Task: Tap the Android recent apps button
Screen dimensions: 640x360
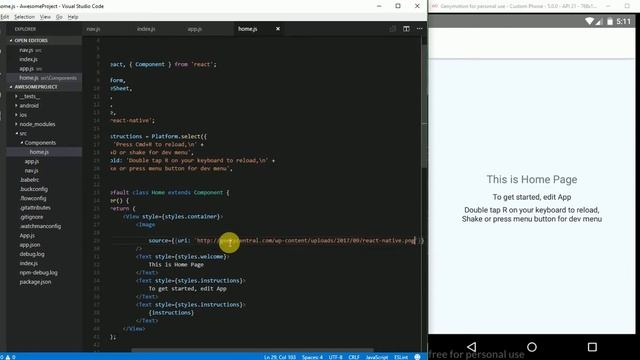Action: click(592, 347)
